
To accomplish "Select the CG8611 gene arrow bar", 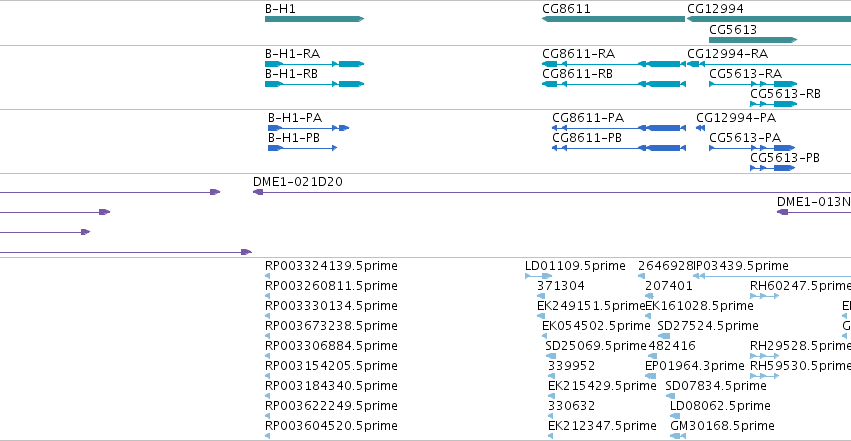I will point(613,19).
